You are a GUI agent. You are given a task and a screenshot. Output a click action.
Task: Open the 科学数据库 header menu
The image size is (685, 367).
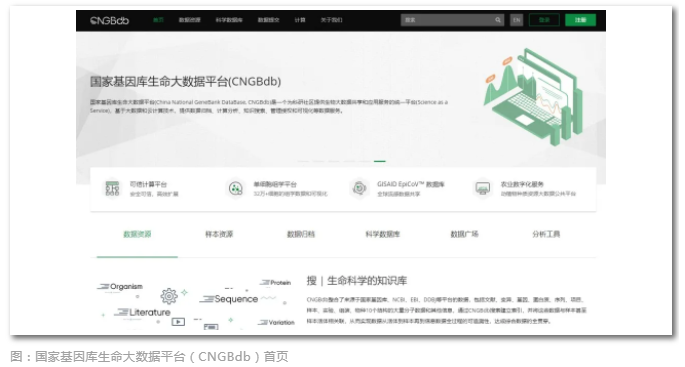tap(229, 20)
